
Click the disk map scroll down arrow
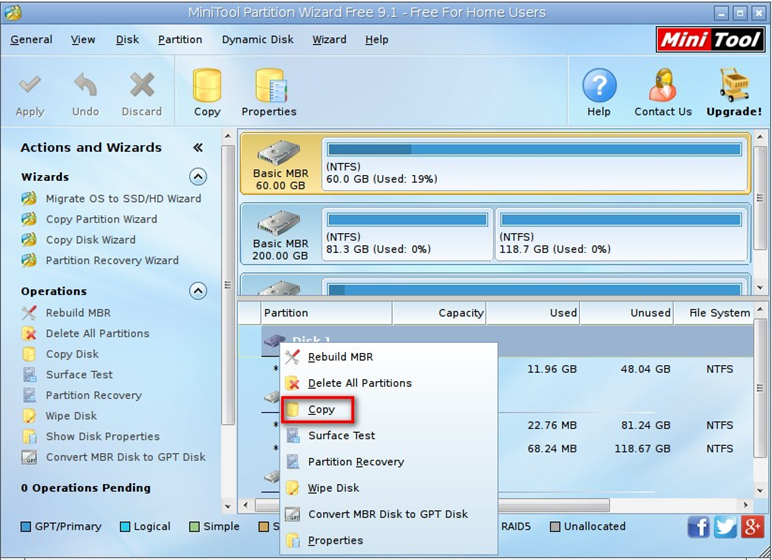tap(761, 288)
